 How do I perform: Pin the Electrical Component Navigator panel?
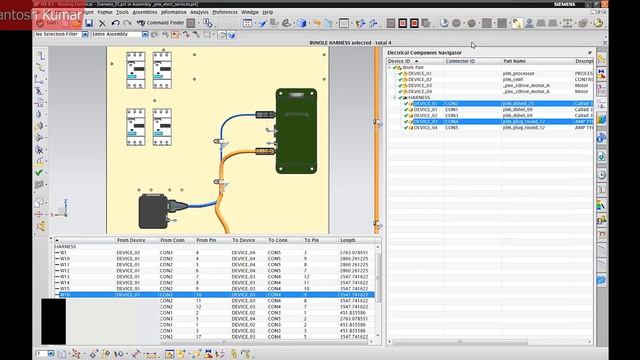click(590, 53)
